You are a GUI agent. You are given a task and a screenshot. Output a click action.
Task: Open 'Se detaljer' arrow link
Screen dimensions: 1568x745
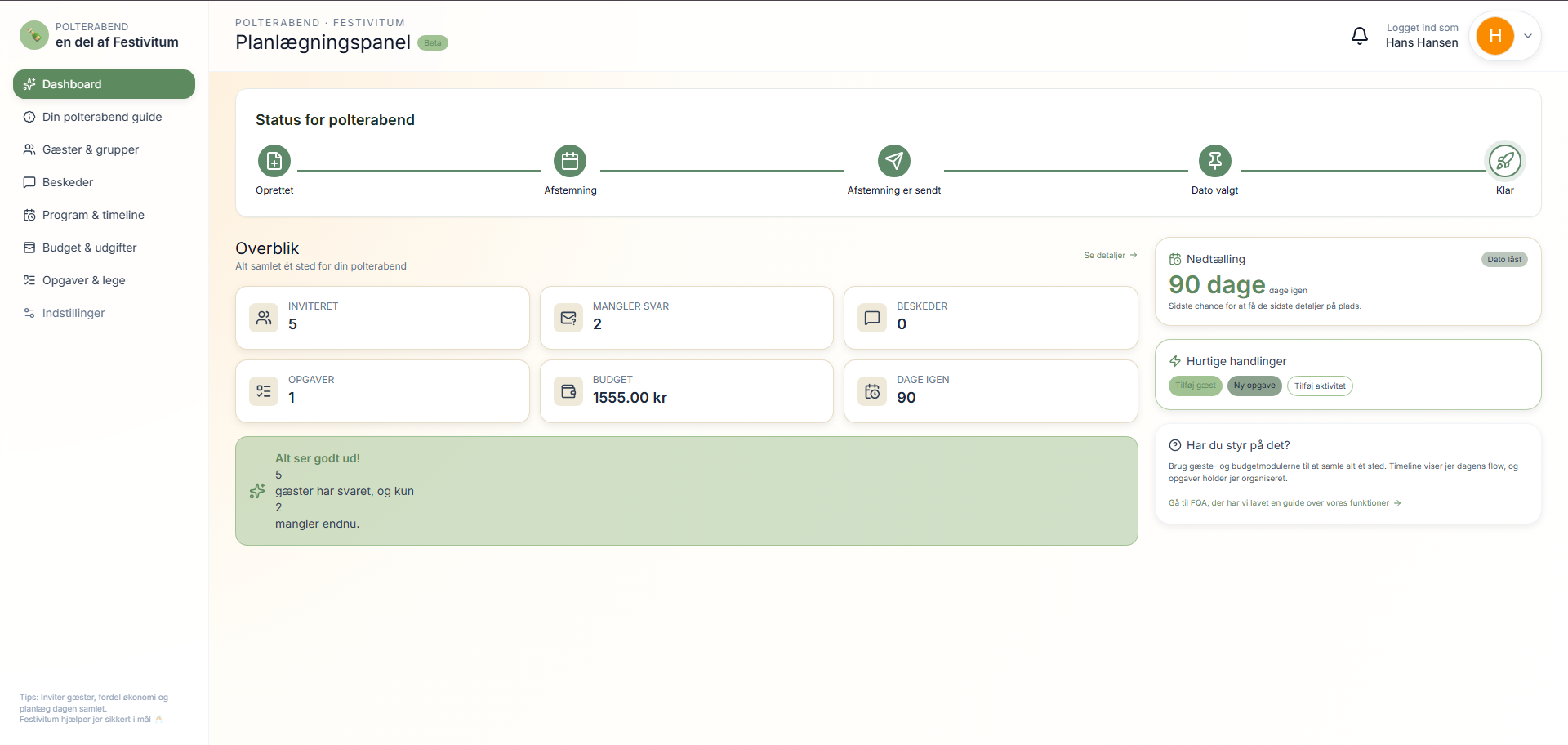click(1132, 255)
